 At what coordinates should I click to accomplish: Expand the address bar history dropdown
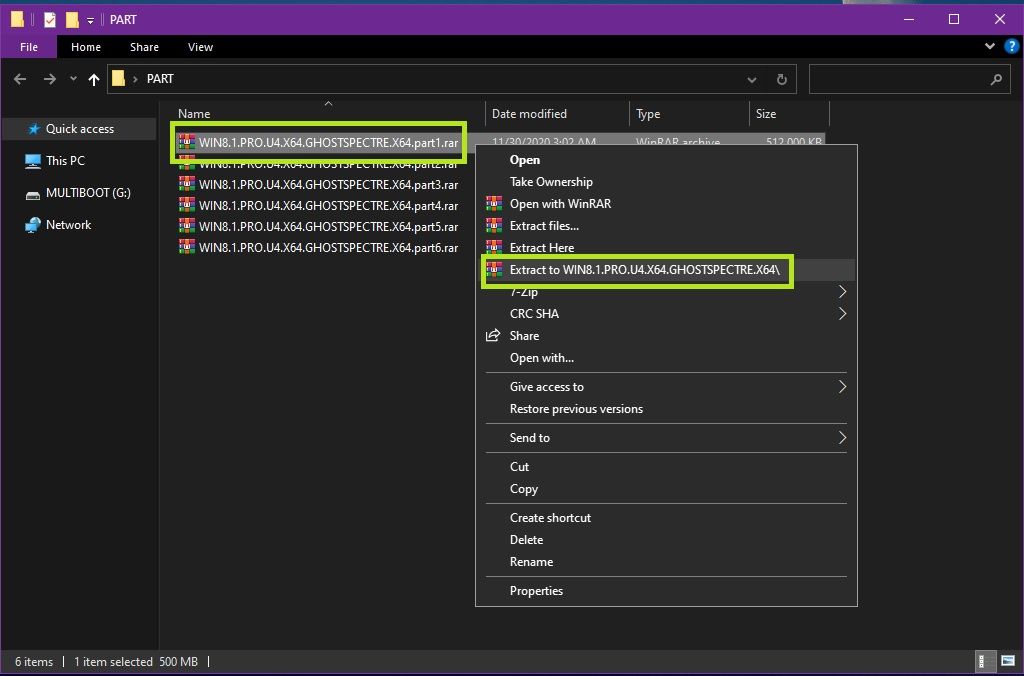(752, 80)
